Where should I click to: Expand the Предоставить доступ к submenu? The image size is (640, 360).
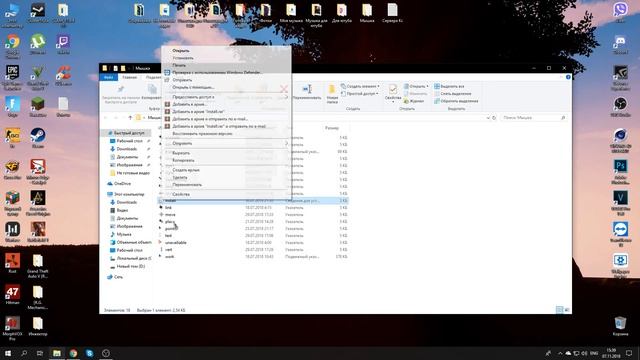(227, 97)
